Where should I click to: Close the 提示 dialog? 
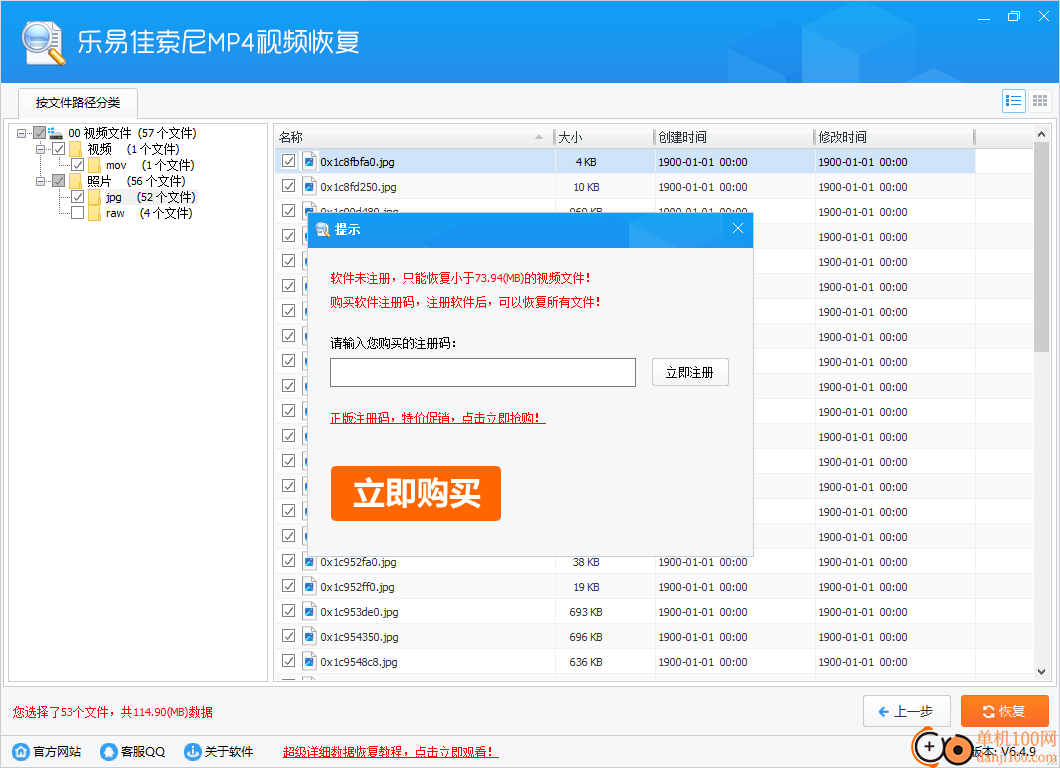click(x=738, y=229)
